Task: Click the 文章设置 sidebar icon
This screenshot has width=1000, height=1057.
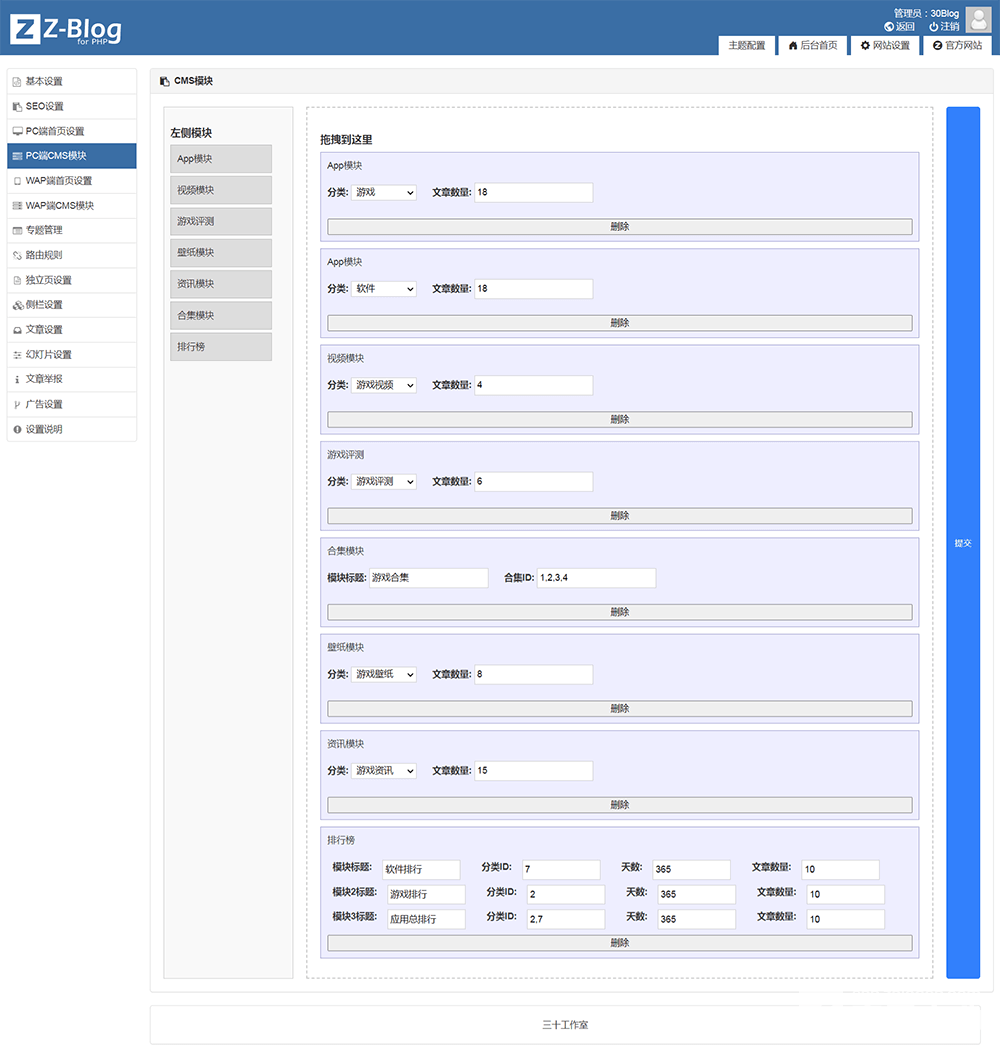Action: coord(18,330)
